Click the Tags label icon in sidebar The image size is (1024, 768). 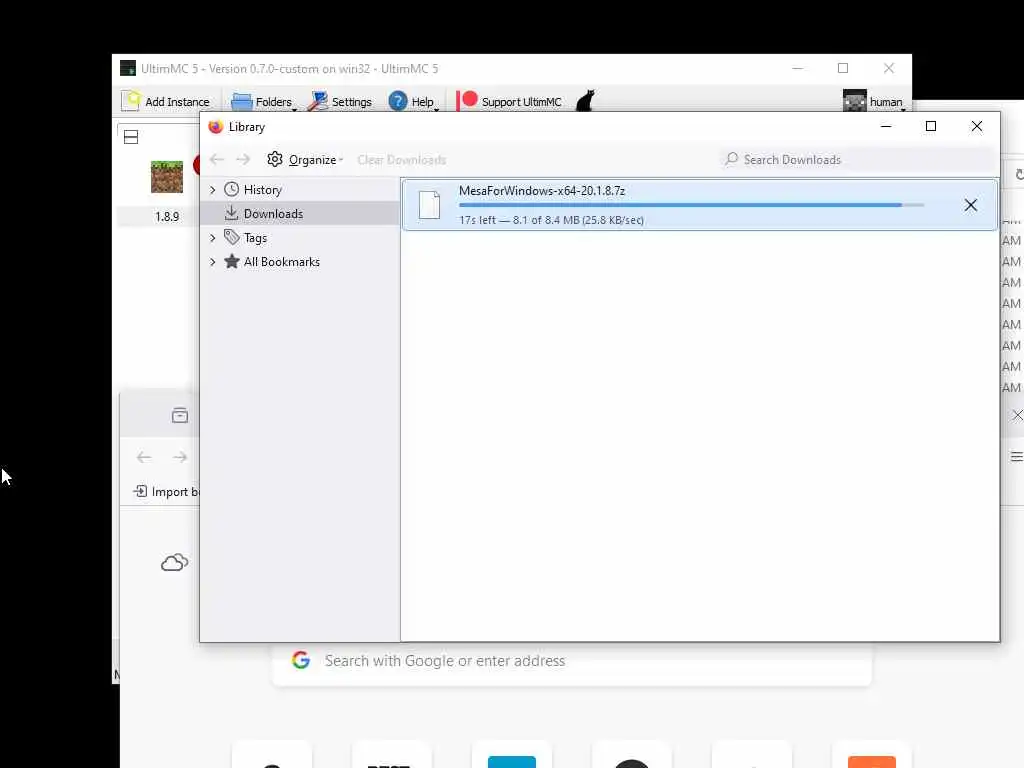point(231,237)
